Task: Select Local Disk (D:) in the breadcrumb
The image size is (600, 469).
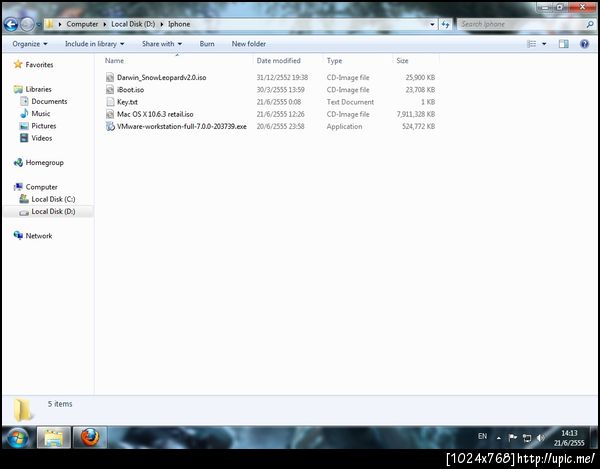Action: tap(133, 24)
